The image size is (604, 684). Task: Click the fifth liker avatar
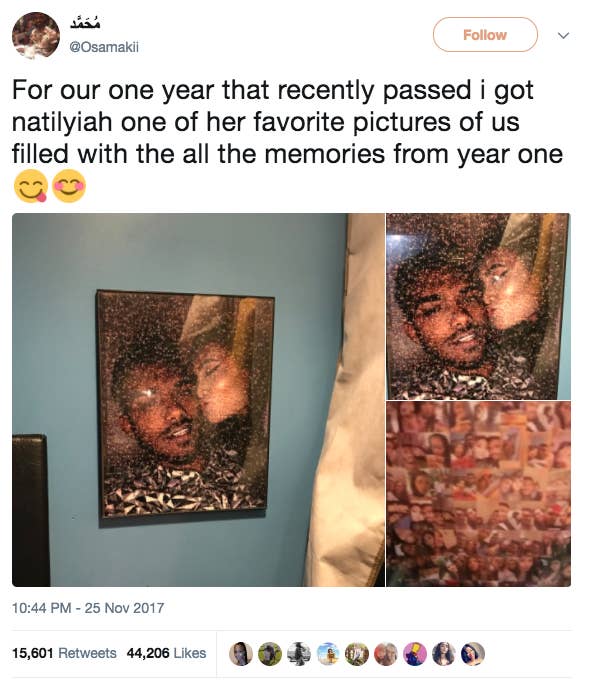tap(357, 653)
